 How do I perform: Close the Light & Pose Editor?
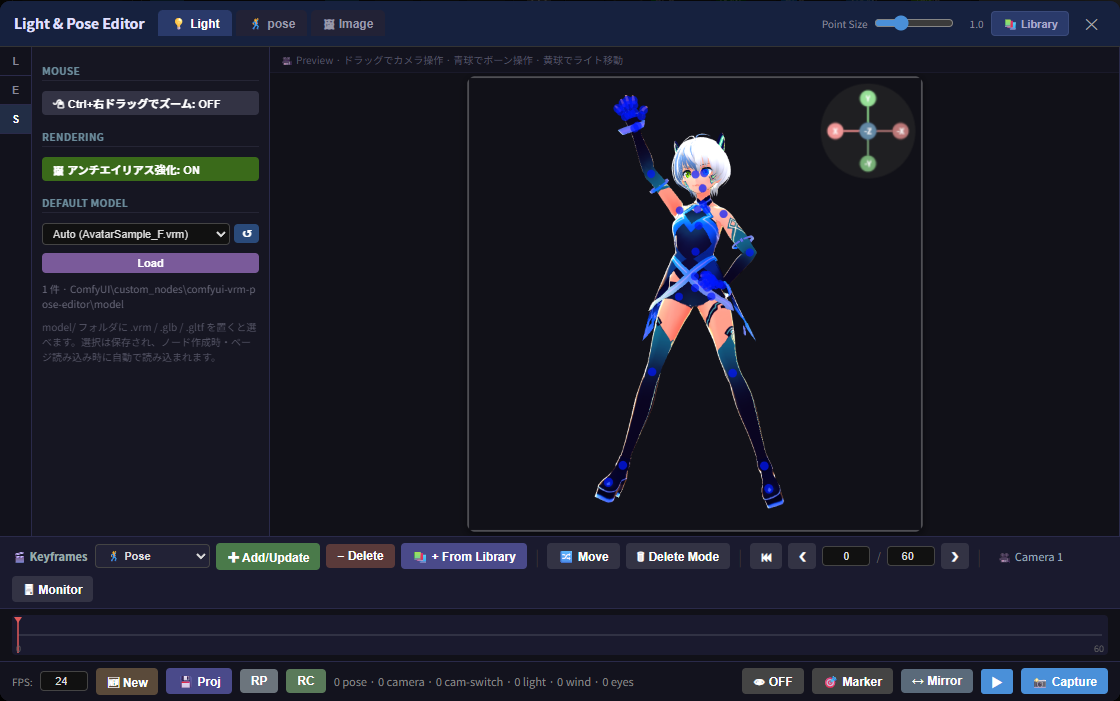(1091, 24)
